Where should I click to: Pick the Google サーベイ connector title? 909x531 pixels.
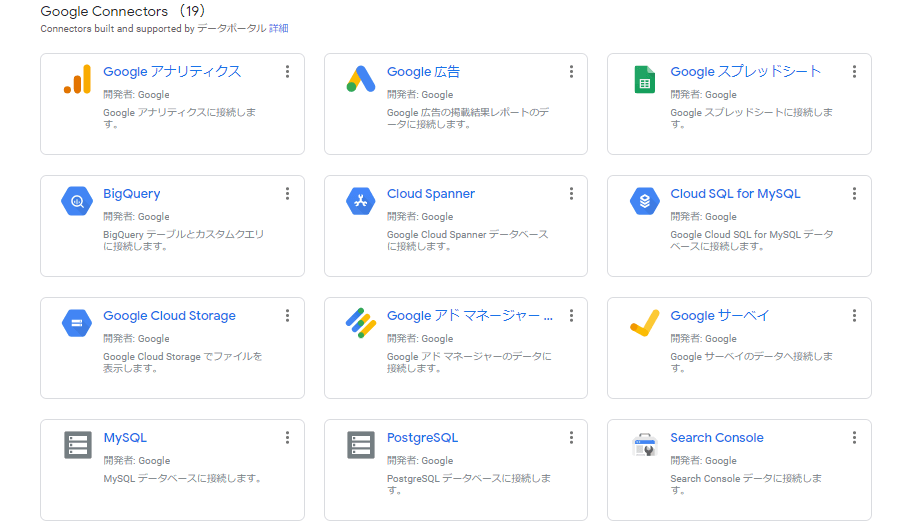[719, 315]
